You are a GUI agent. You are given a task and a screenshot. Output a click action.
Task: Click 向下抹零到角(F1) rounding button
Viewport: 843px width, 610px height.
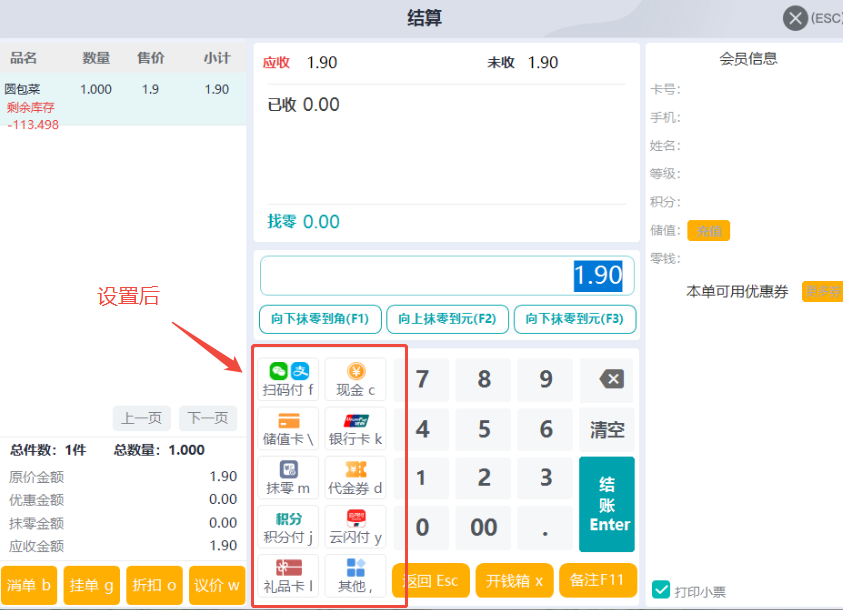pyautogui.click(x=320, y=319)
